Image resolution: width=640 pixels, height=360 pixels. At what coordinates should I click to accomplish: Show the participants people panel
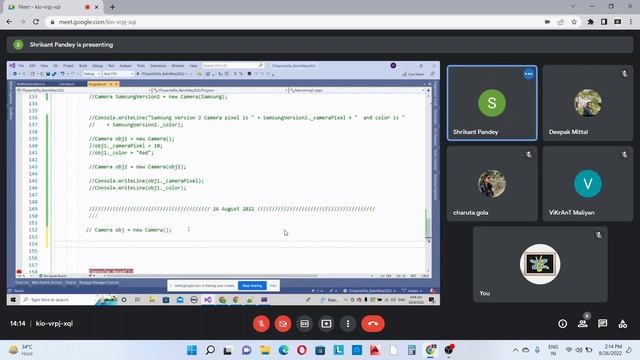tap(582, 324)
